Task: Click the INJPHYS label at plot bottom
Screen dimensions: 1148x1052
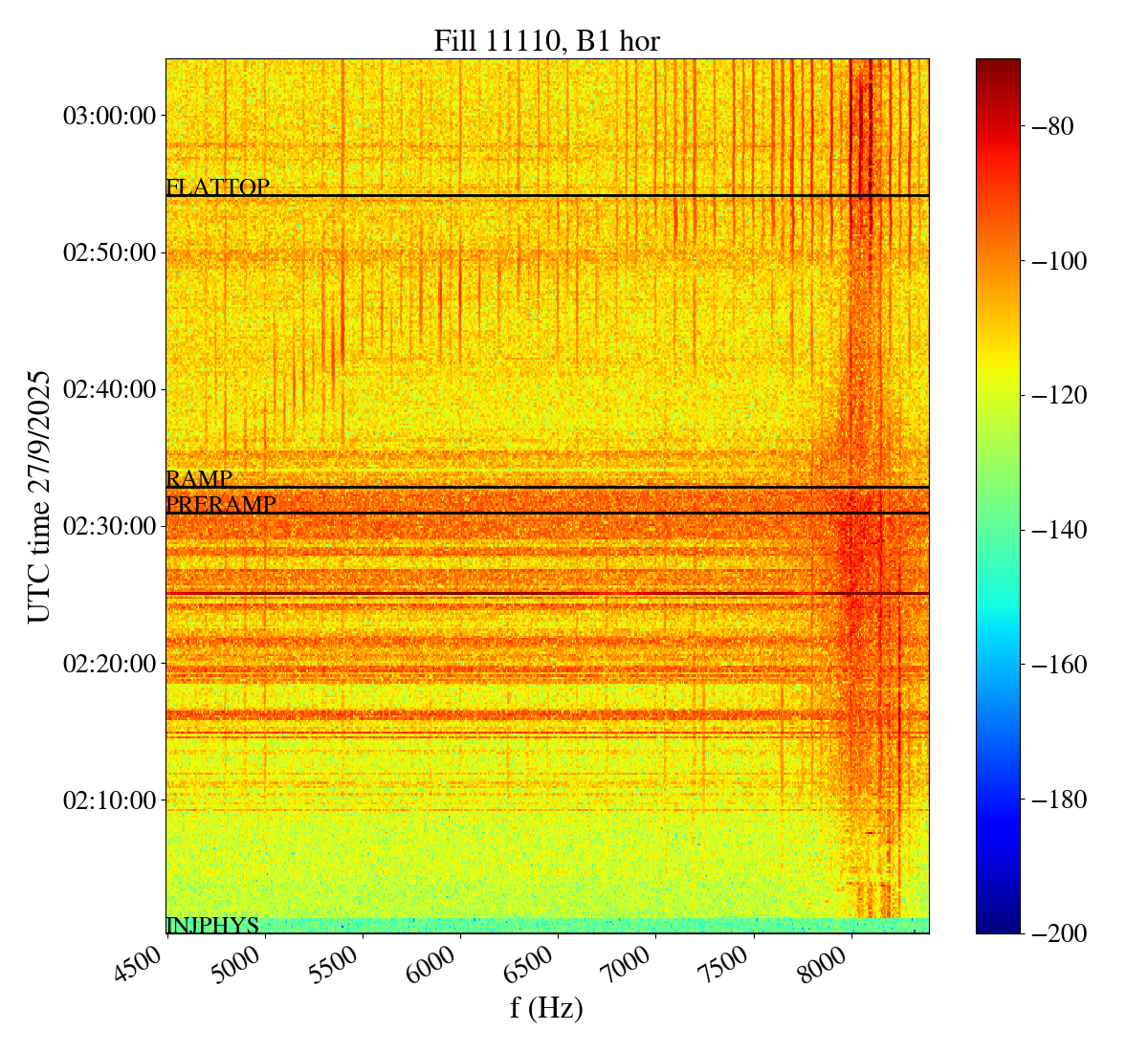Action: point(212,925)
